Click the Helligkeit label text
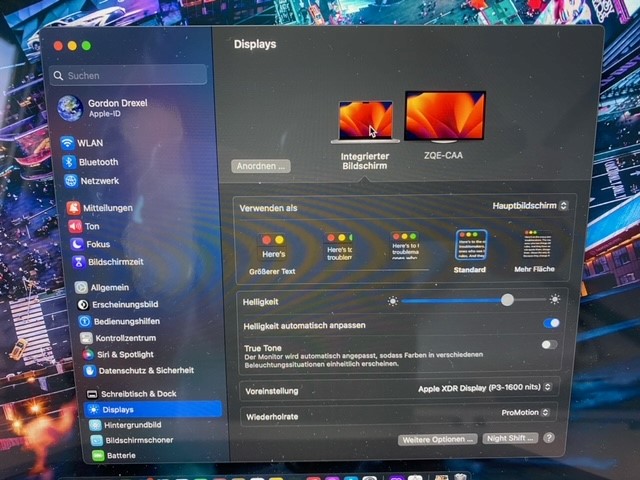Image resolution: width=640 pixels, height=480 pixels. coord(260,302)
